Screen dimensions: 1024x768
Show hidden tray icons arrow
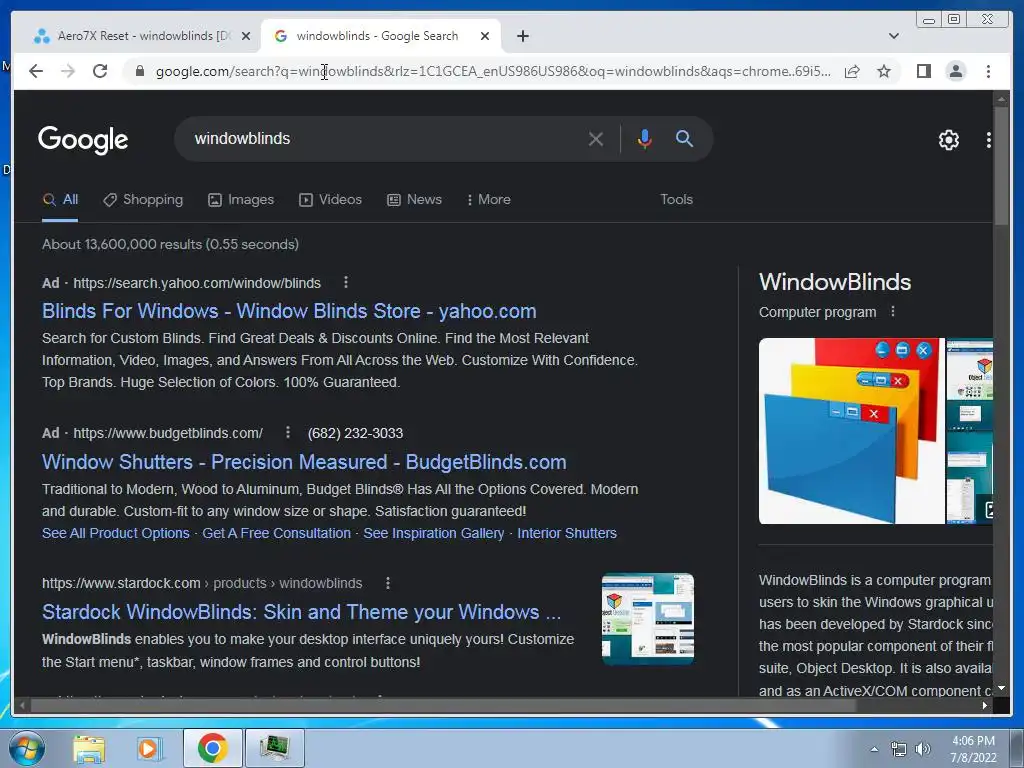click(x=874, y=749)
